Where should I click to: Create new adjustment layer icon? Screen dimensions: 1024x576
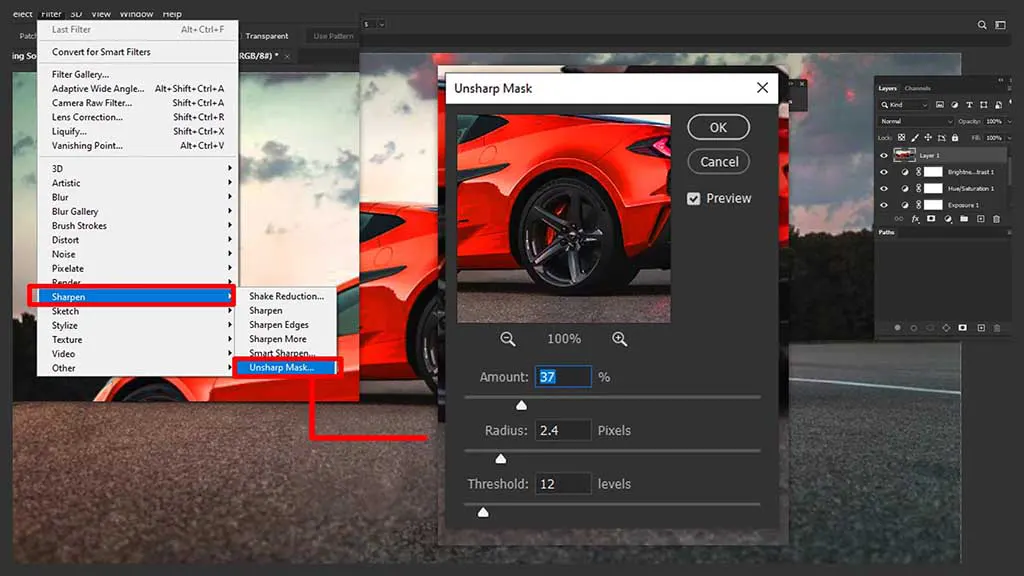coord(948,219)
